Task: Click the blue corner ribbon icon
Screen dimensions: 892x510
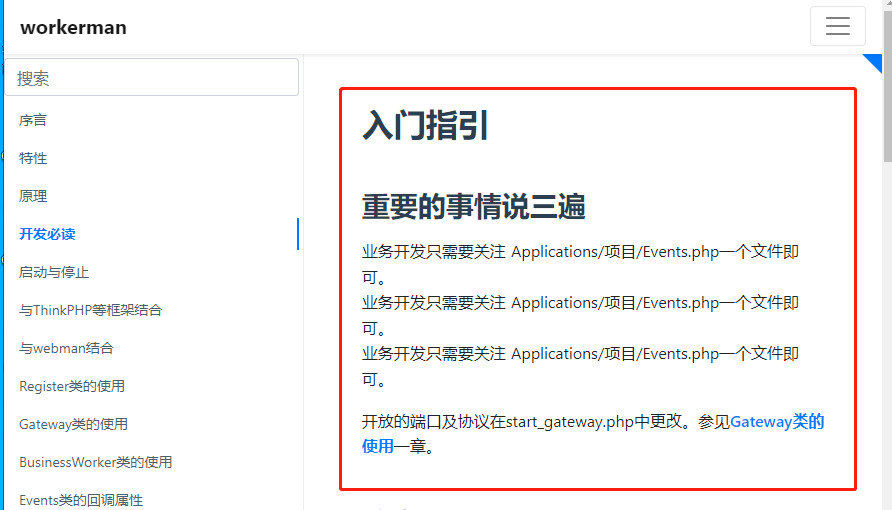Action: 875,61
